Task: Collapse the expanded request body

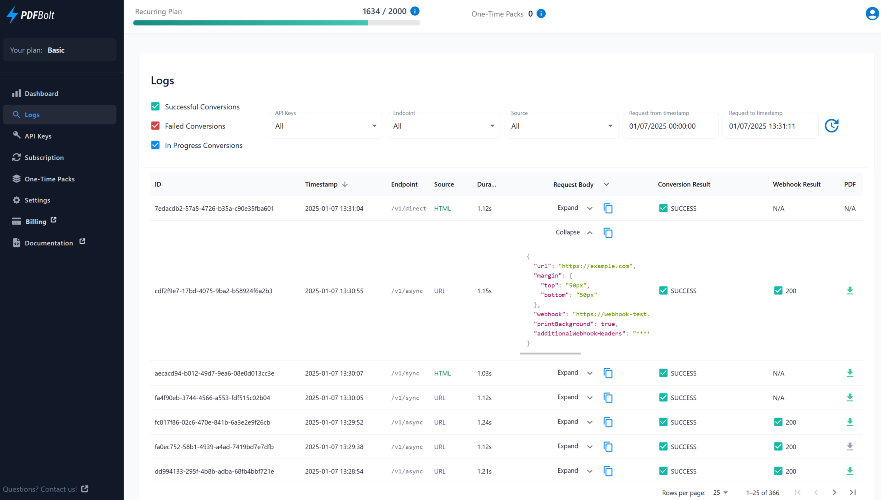Action: point(574,232)
